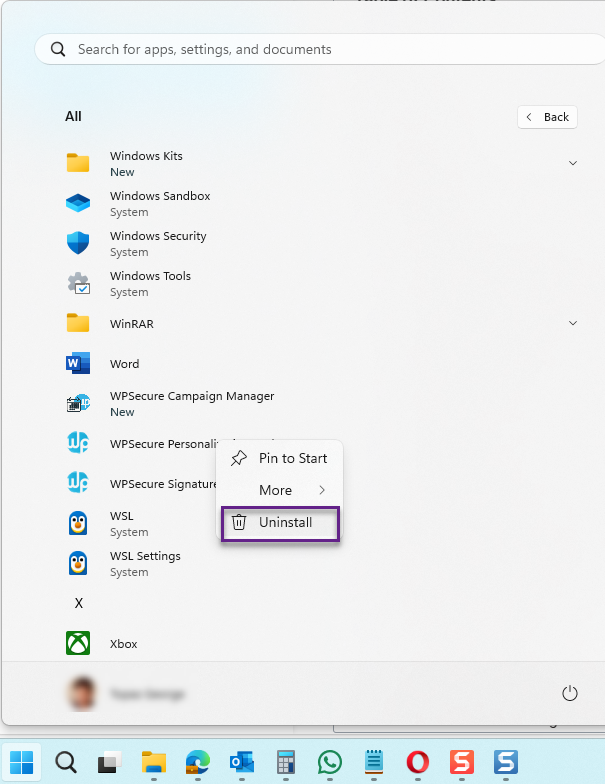The height and width of the screenshot is (784, 605).
Task: Open File Explorer from the taskbar
Action: point(154,762)
